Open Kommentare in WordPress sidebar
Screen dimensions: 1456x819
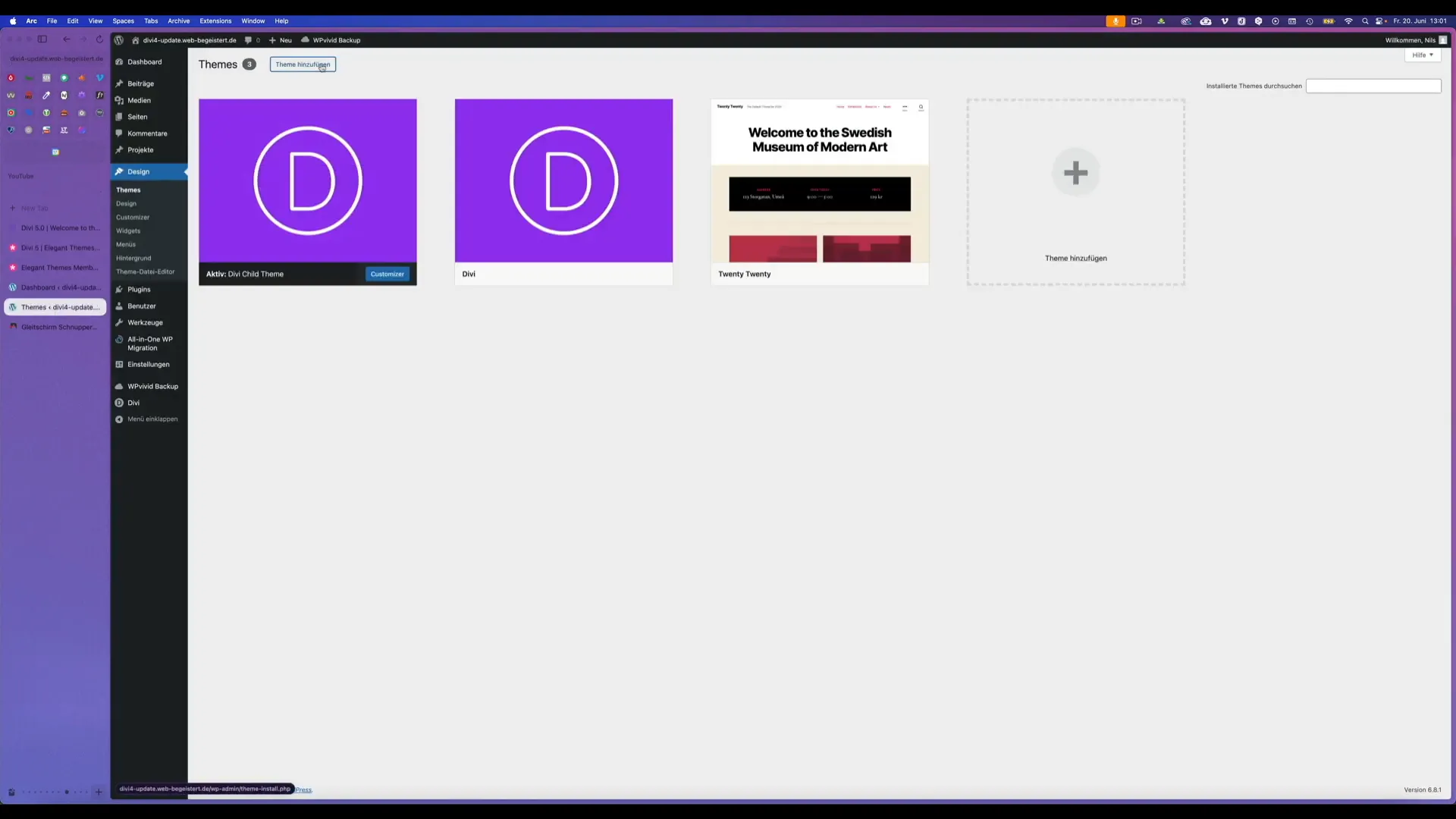(x=149, y=133)
